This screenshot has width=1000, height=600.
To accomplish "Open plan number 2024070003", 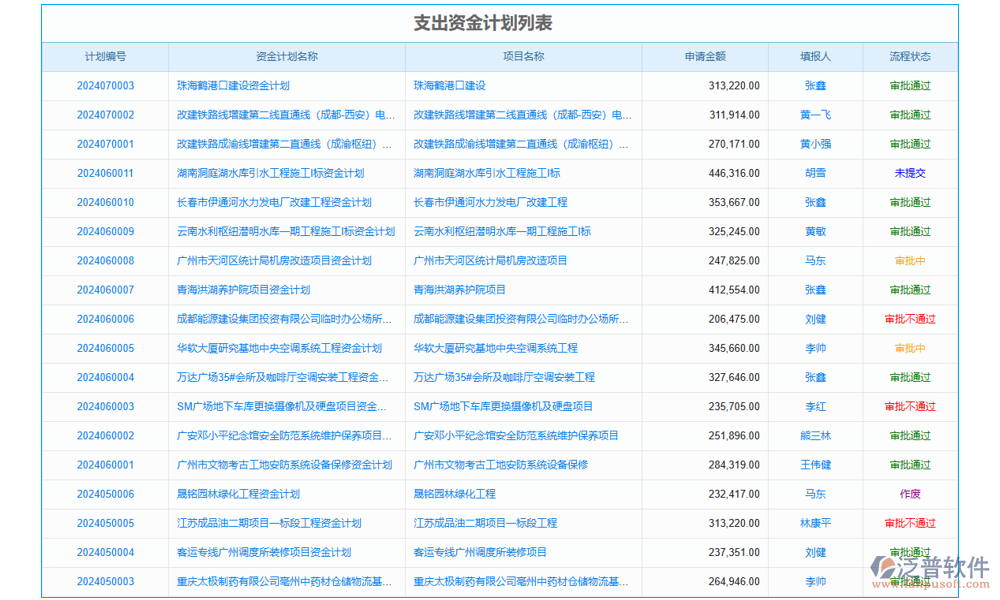I will coord(106,85).
